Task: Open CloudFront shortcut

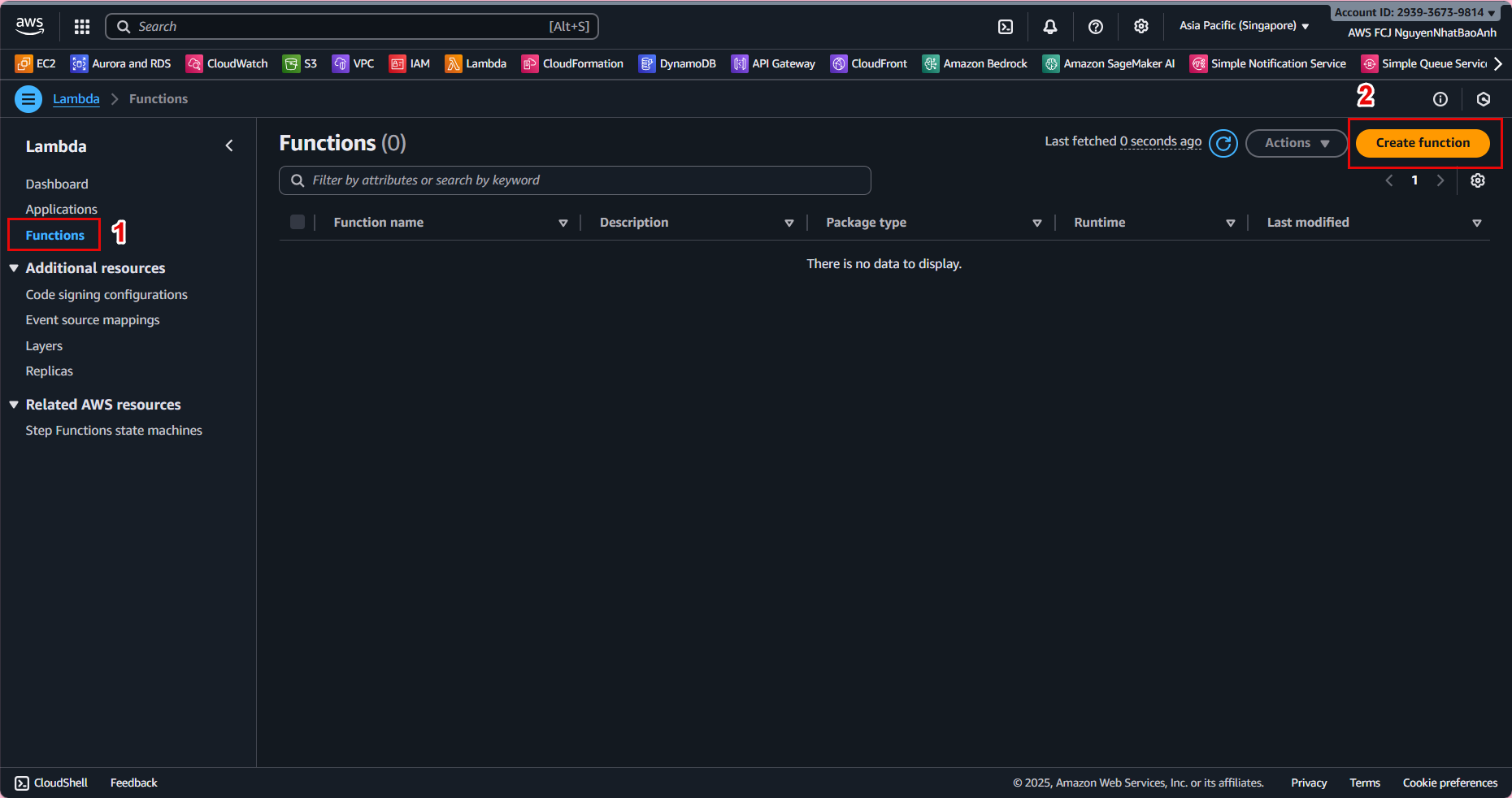Action: click(869, 63)
